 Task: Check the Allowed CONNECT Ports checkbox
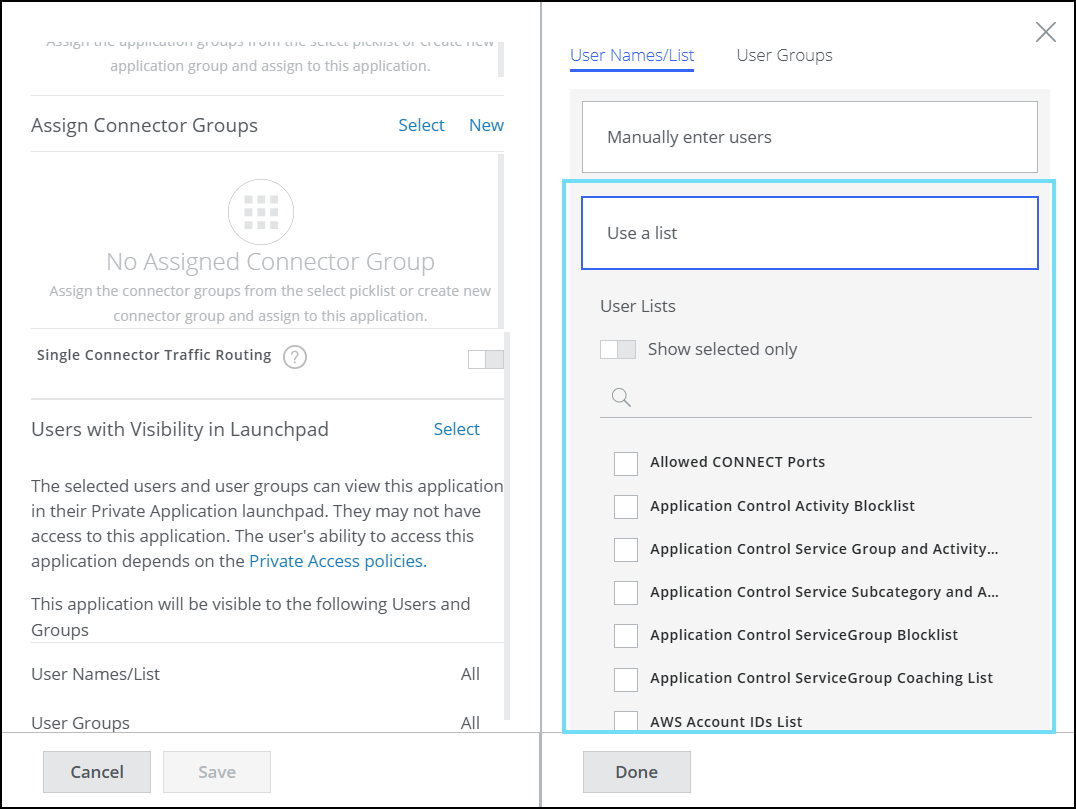click(x=626, y=463)
